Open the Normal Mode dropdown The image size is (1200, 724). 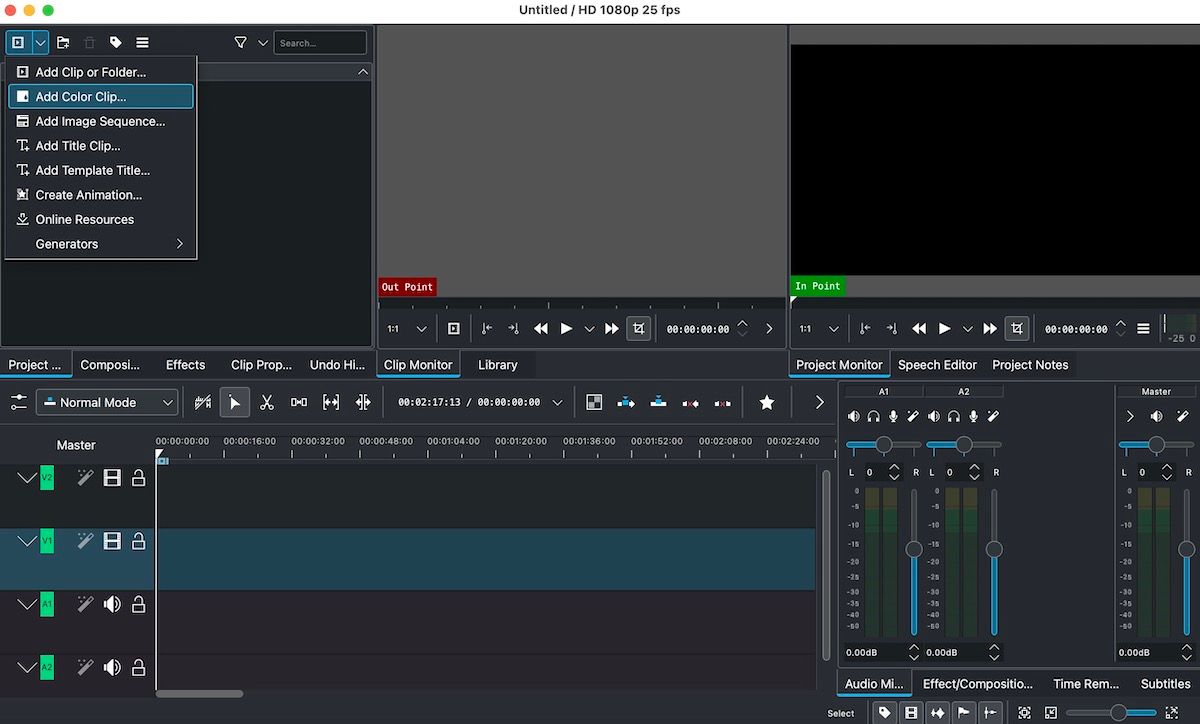tap(107, 402)
